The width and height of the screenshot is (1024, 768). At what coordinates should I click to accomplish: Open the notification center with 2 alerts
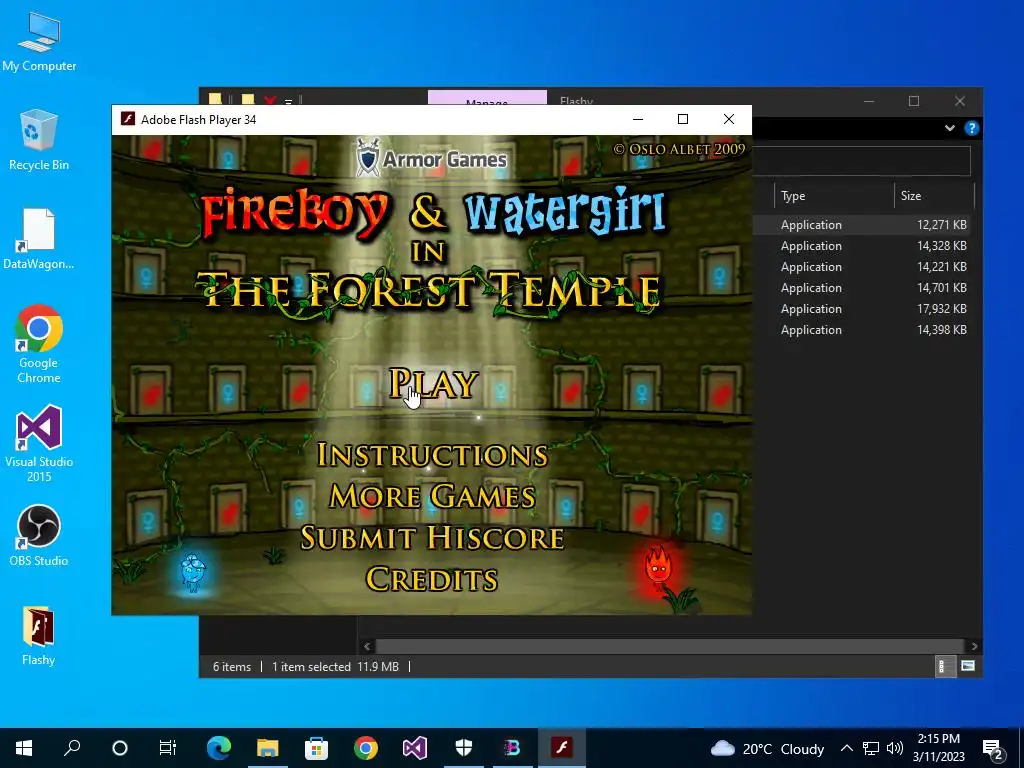tap(993, 749)
